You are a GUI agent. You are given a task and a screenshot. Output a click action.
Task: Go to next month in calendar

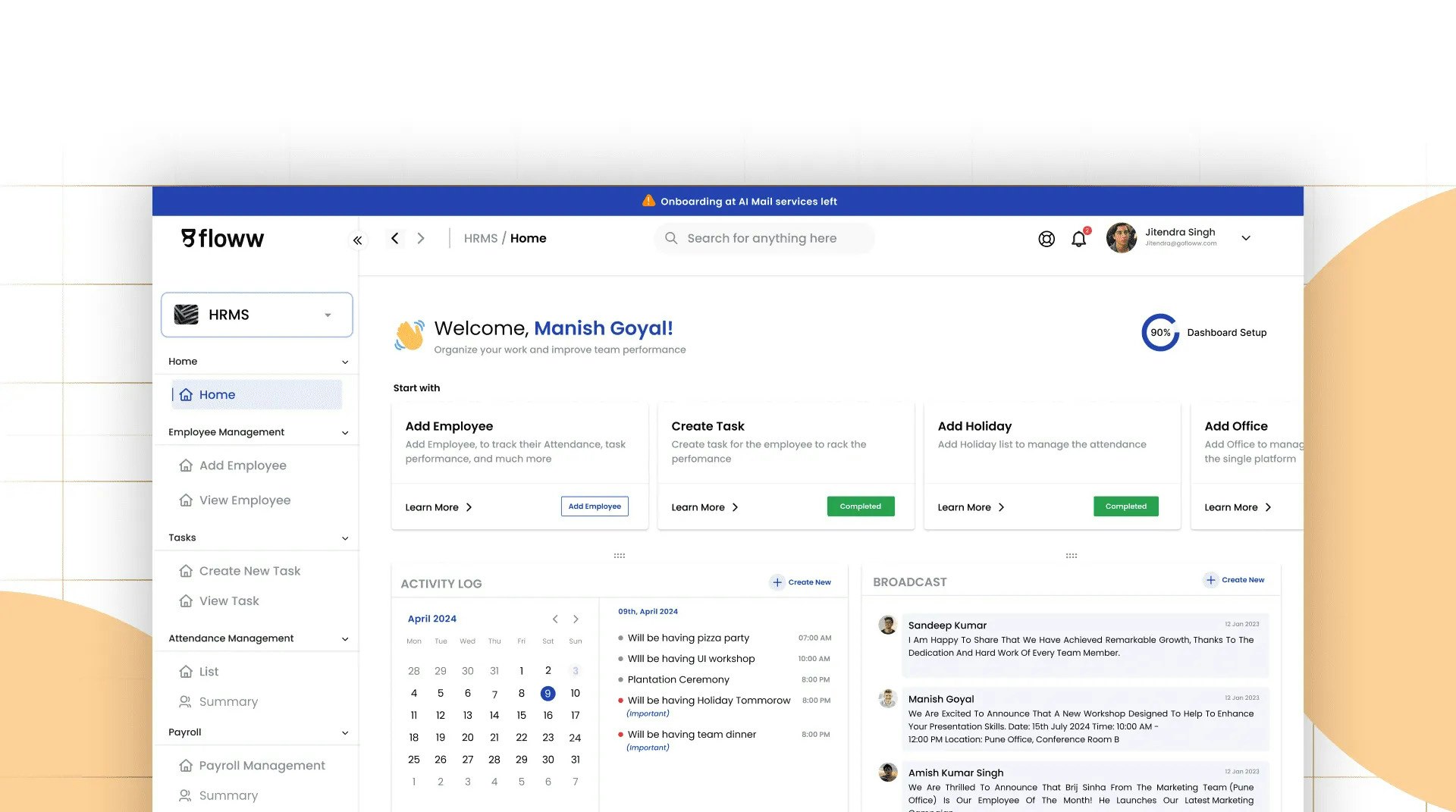pyautogui.click(x=576, y=619)
